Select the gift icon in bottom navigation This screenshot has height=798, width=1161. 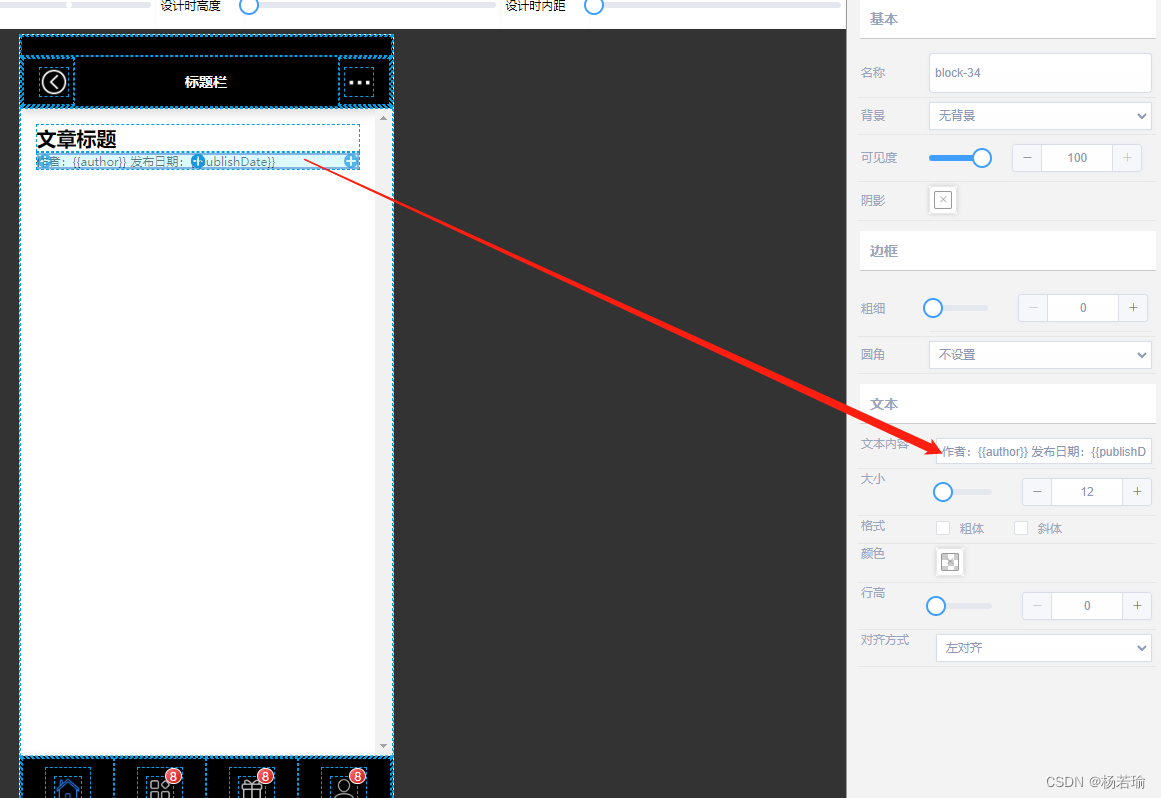252,788
